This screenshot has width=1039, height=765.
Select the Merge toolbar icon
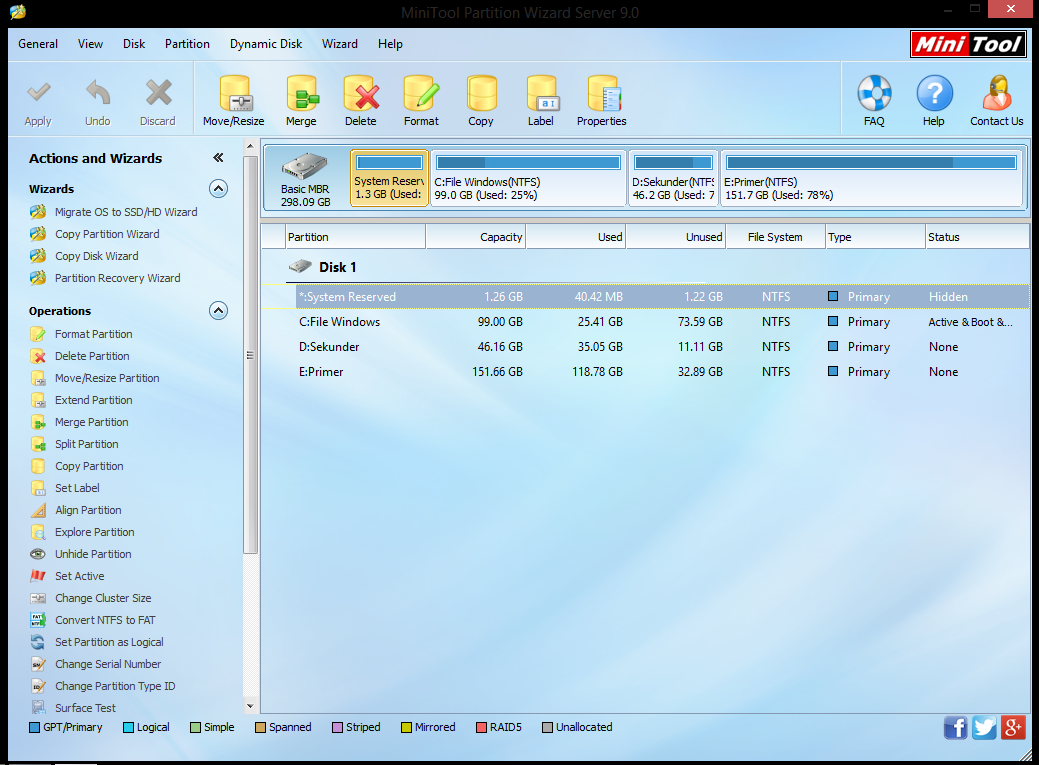(x=302, y=100)
